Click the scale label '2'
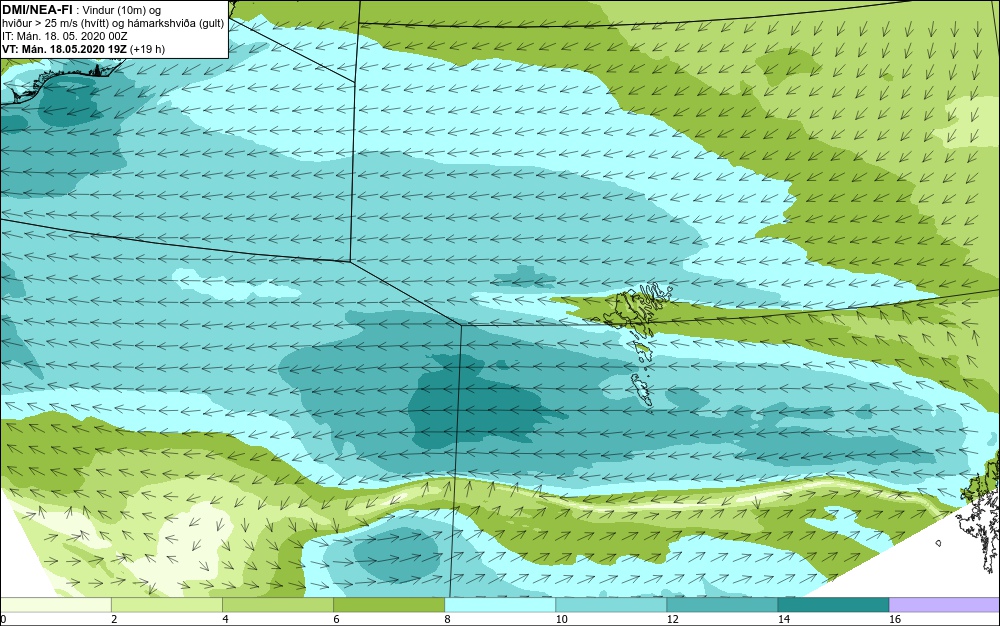 [114, 619]
